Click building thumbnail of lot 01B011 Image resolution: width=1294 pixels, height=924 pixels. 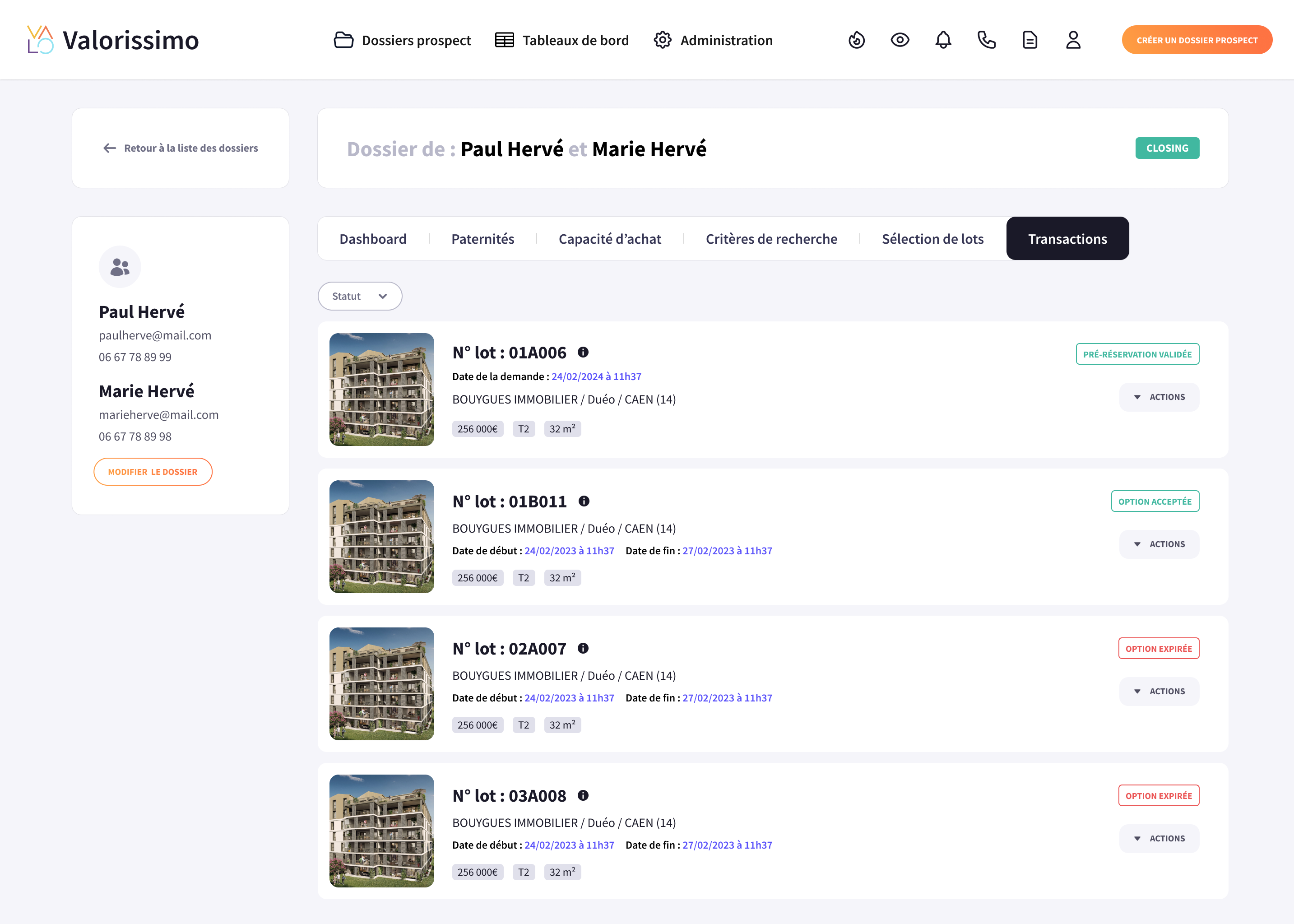(x=382, y=537)
